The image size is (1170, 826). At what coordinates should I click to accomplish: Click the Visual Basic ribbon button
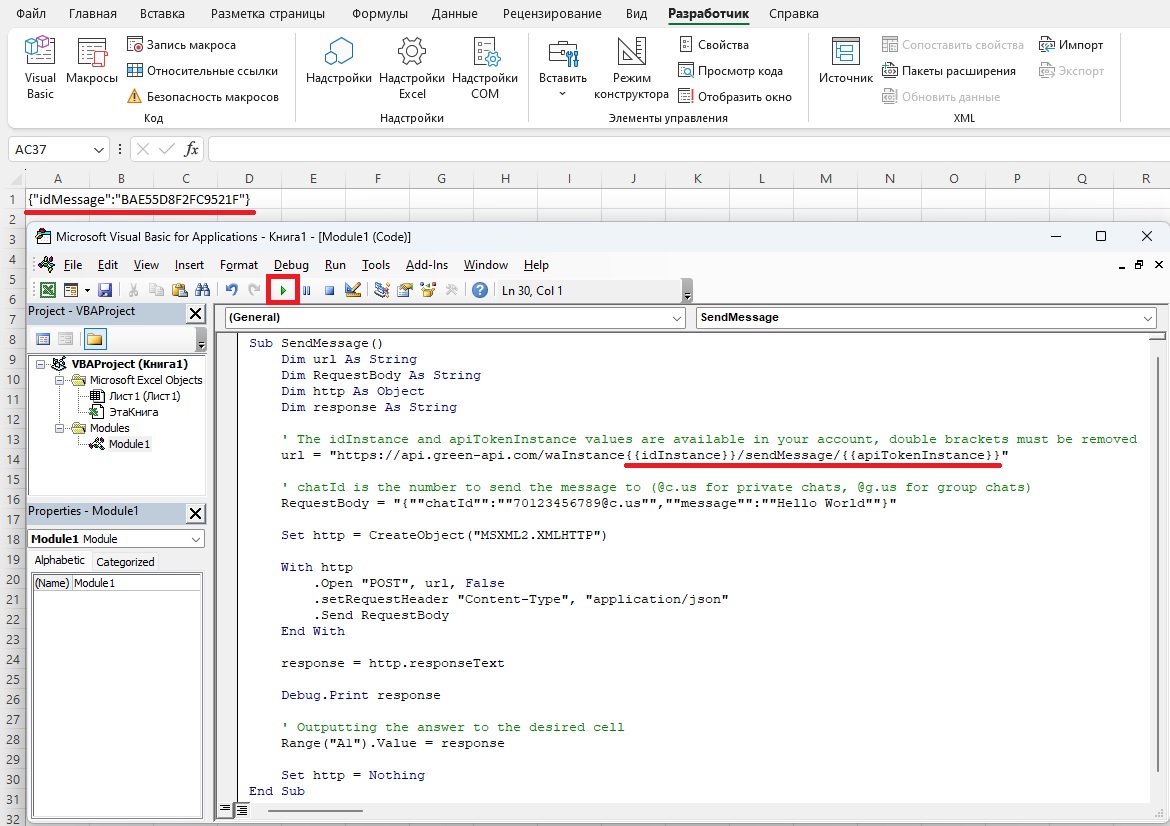point(40,68)
